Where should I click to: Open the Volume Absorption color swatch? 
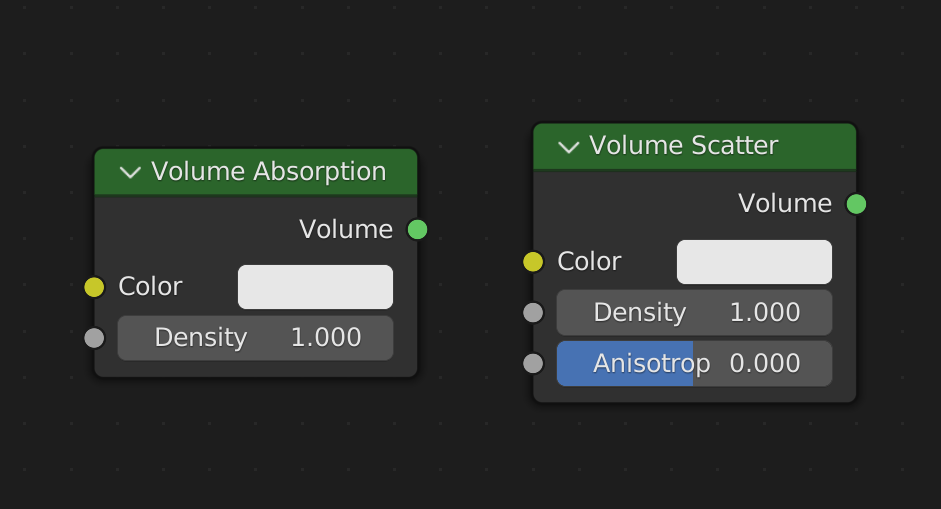point(315,287)
